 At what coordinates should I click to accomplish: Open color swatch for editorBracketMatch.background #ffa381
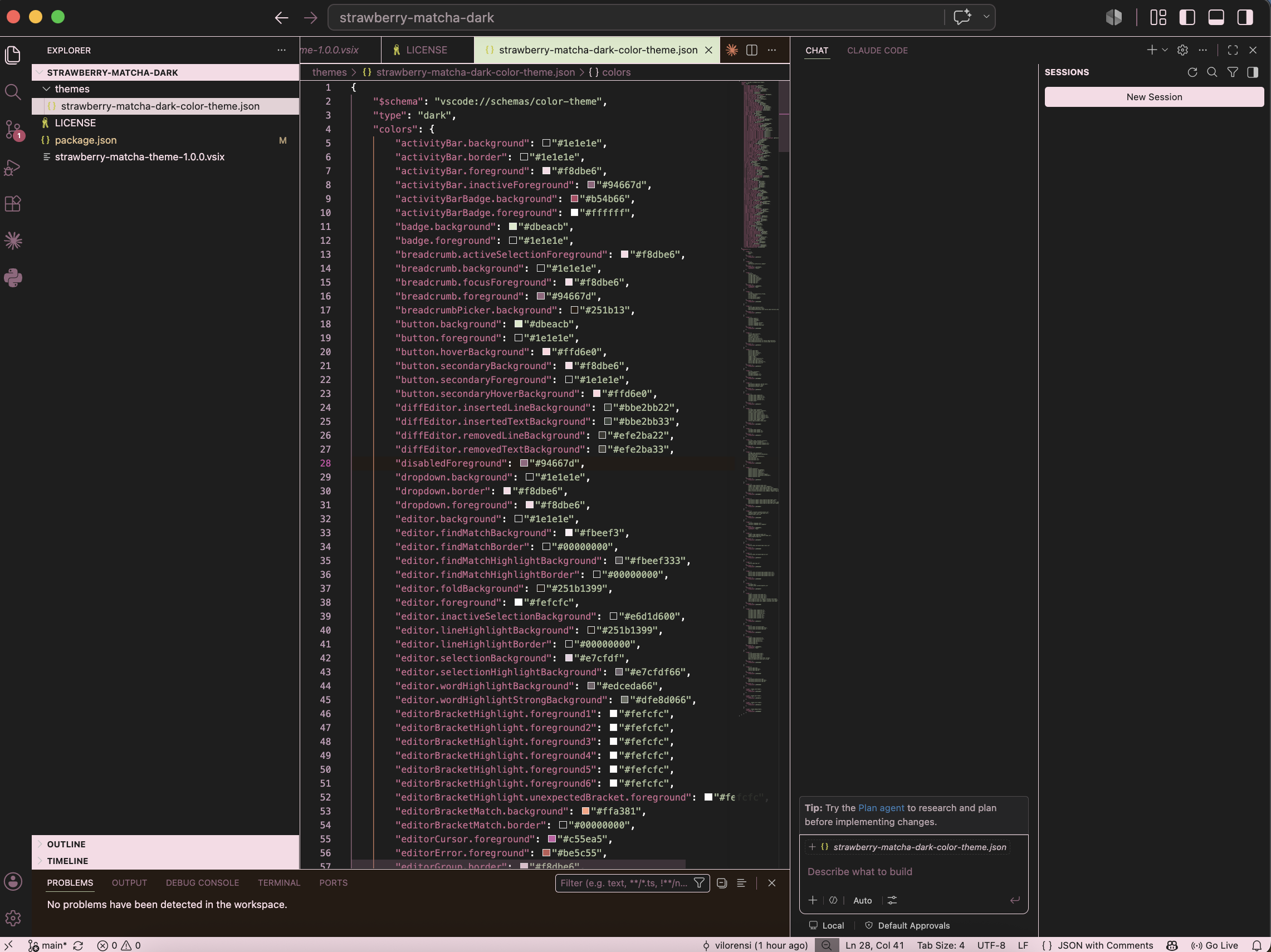coord(585,811)
